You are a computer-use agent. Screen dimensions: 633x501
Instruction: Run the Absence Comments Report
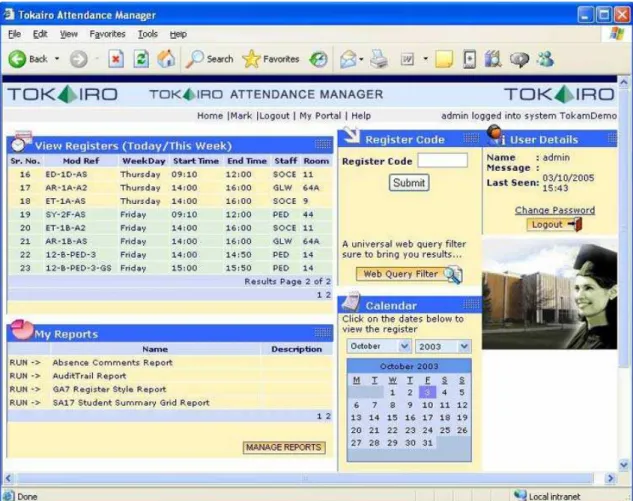25,363
